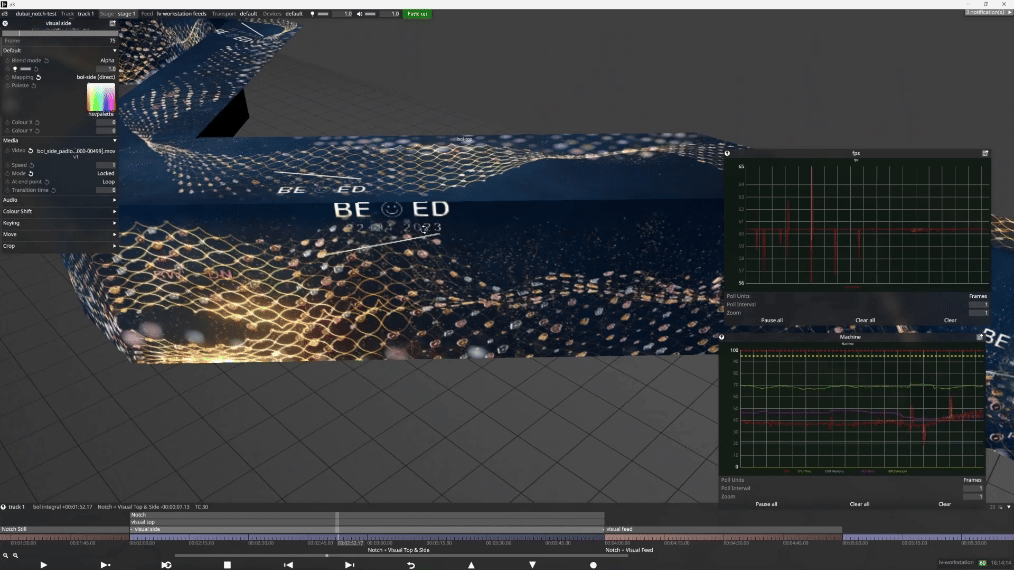1014x570 pixels.
Task: Click Pause all in fps panel
Action: pos(771,320)
